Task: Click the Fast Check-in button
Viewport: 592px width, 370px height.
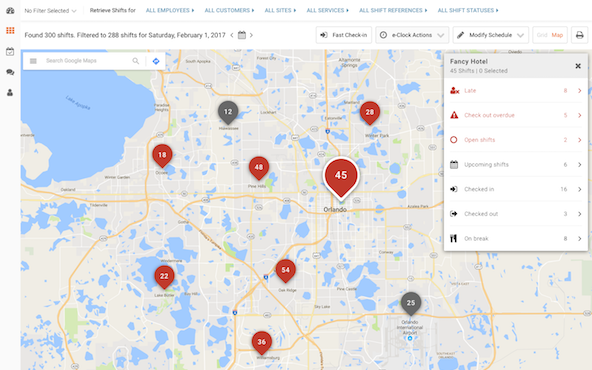Action: 344,35
